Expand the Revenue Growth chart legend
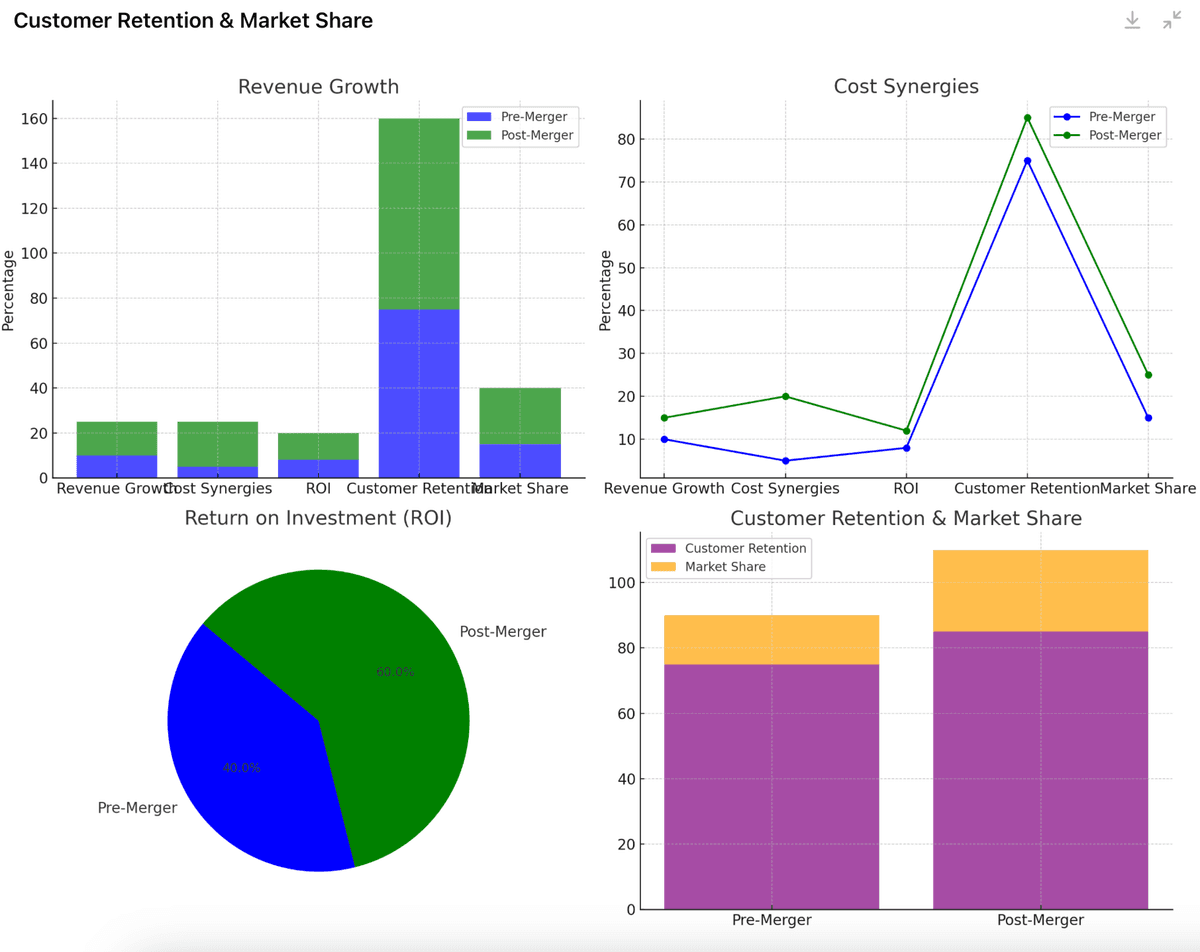Viewport: 1200px width, 952px height. 520,125
